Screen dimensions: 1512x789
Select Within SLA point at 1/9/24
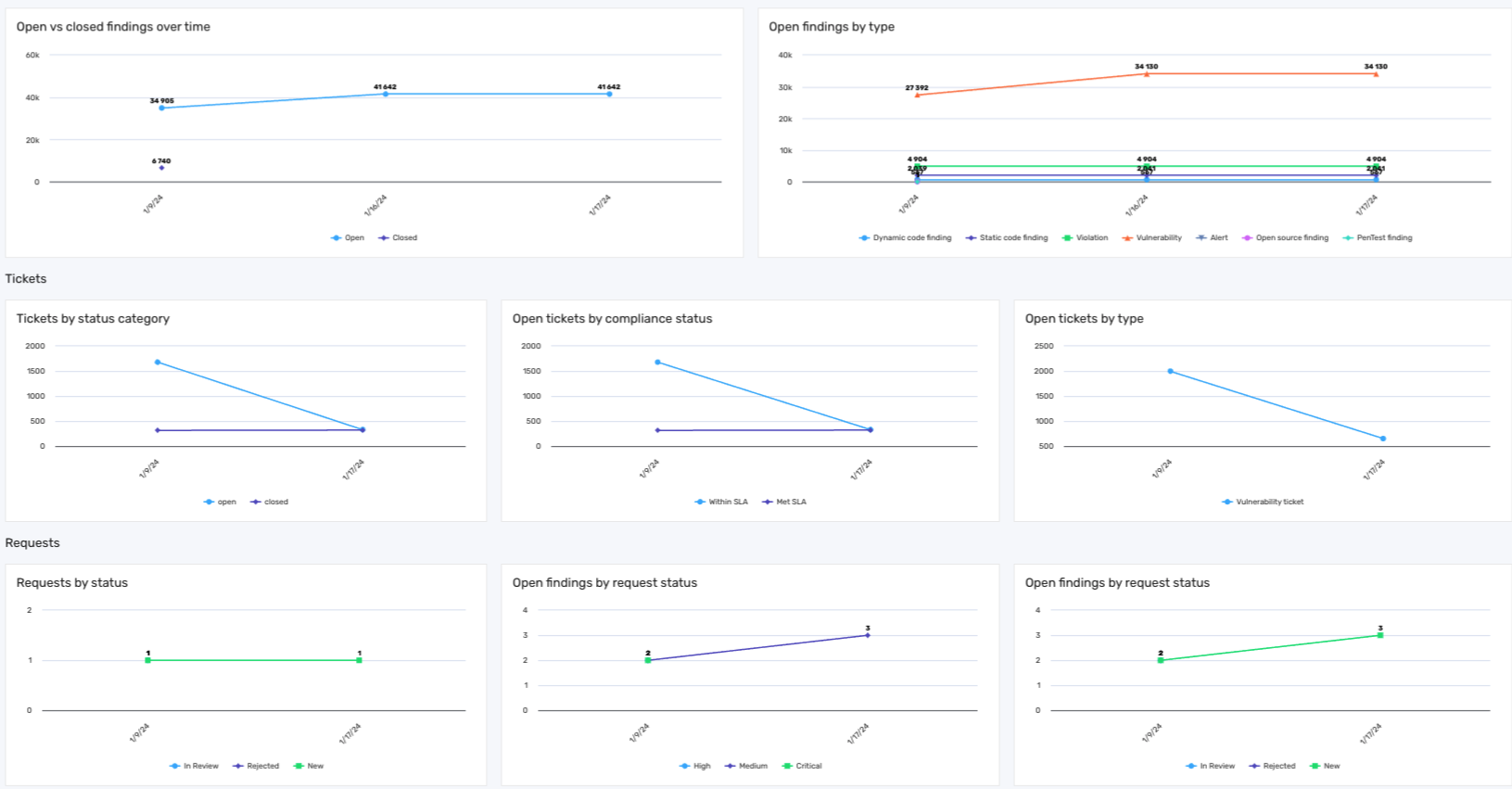pyautogui.click(x=658, y=363)
